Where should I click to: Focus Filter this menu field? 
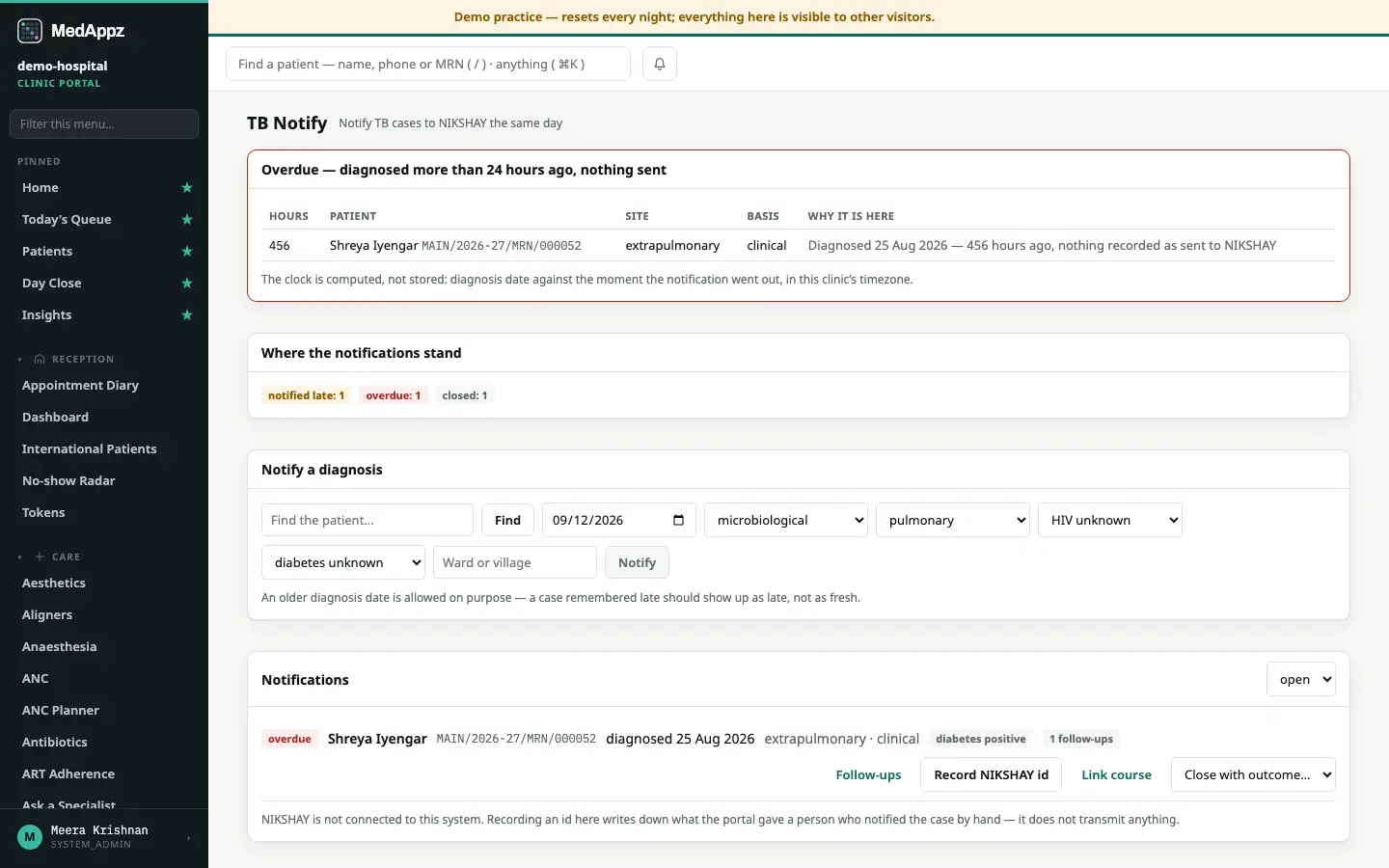point(104,123)
